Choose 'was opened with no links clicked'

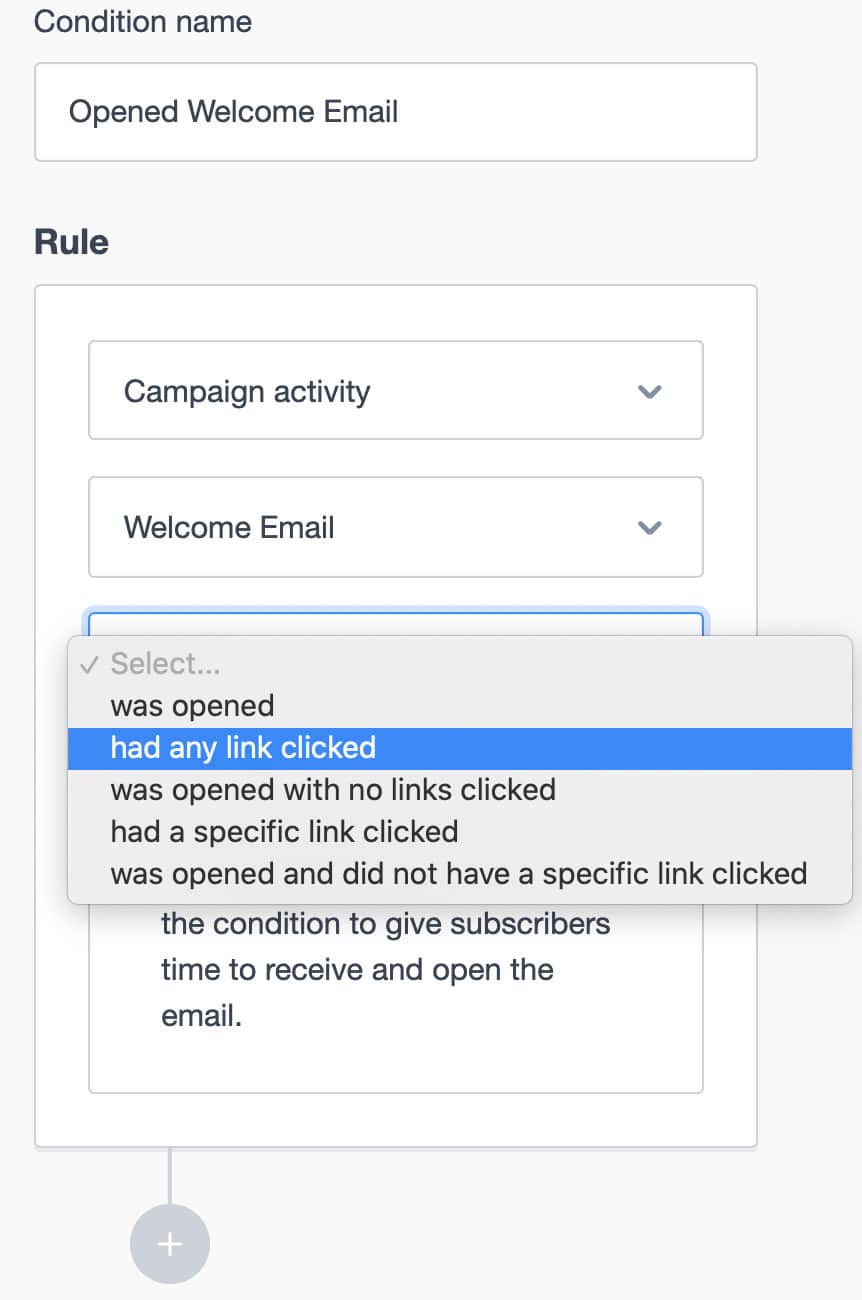[333, 790]
